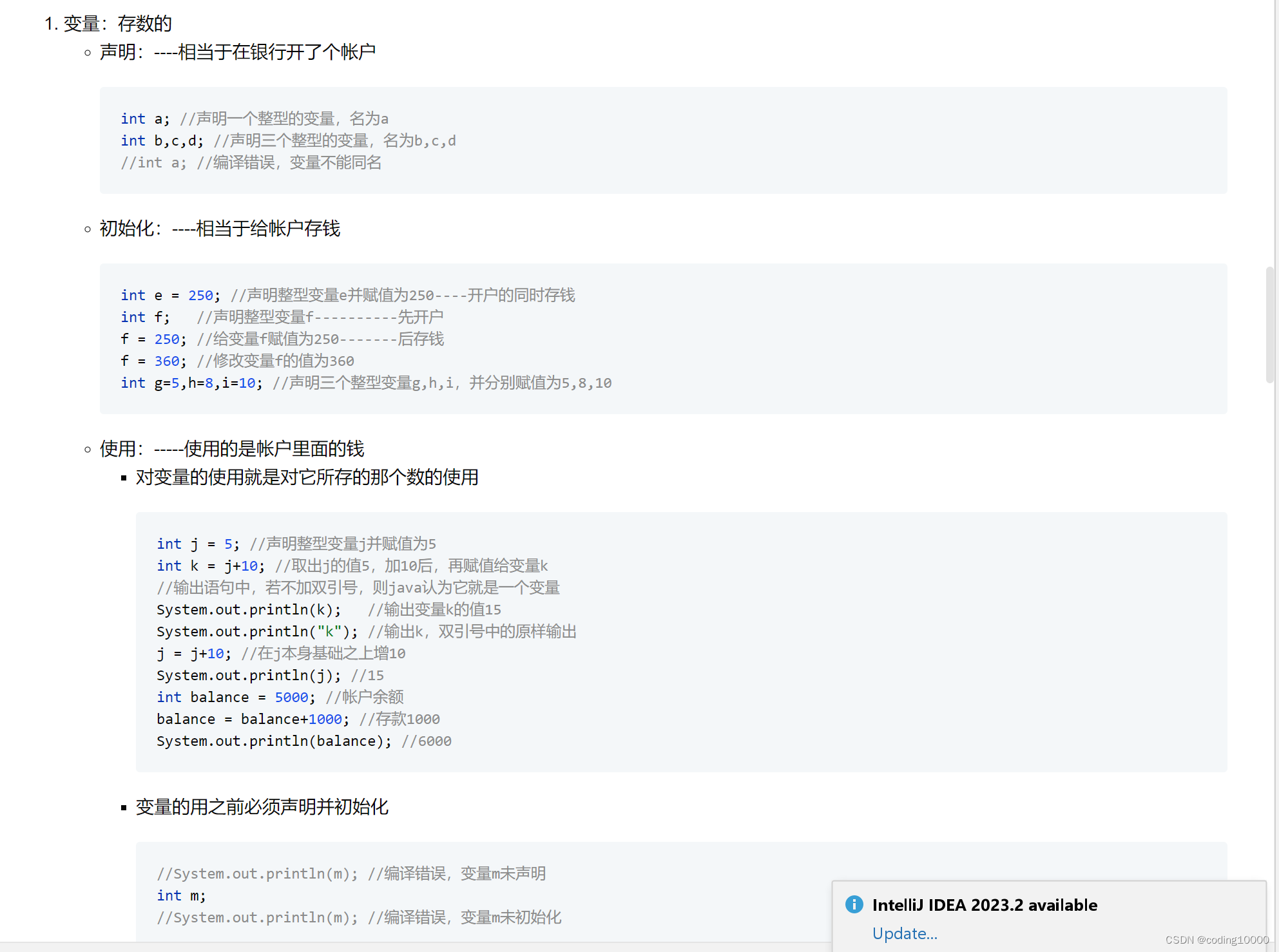This screenshot has width=1279, height=952.
Task: Click the CSDN @coding10000 watermark
Action: (1216, 940)
